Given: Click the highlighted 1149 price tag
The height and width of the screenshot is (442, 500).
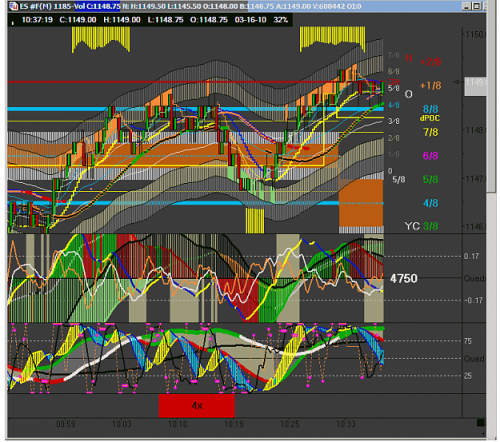Looking at the screenshot, I should pyautogui.click(x=475, y=86).
